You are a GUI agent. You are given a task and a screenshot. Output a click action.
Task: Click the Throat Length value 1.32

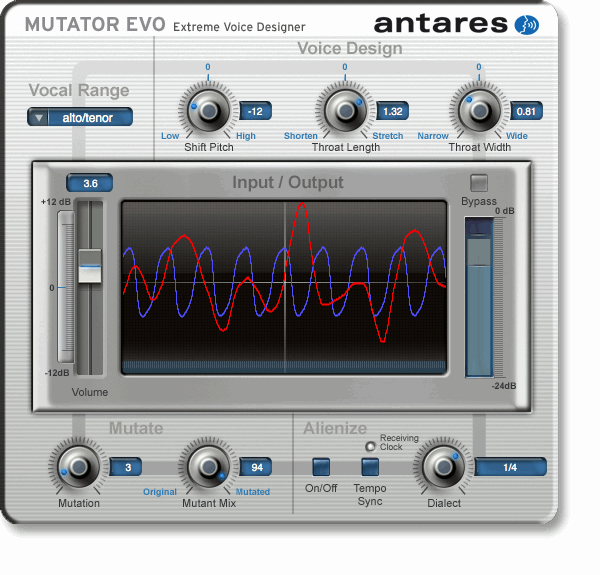pyautogui.click(x=393, y=112)
